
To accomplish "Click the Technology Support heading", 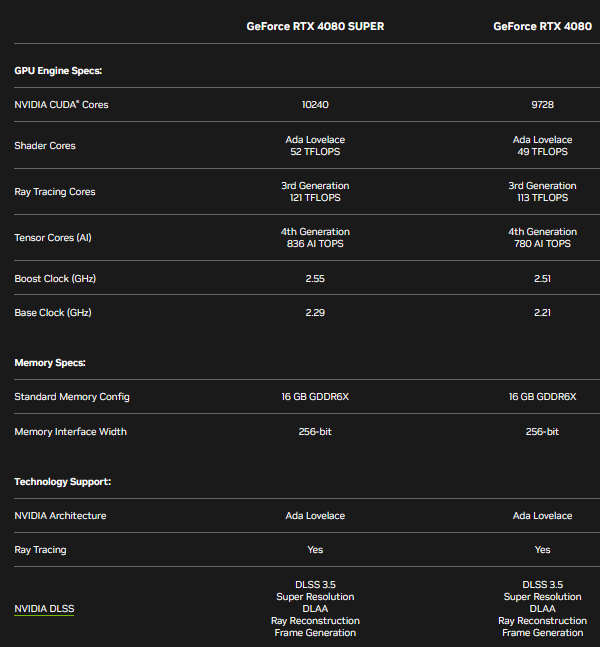I will click(x=63, y=482).
